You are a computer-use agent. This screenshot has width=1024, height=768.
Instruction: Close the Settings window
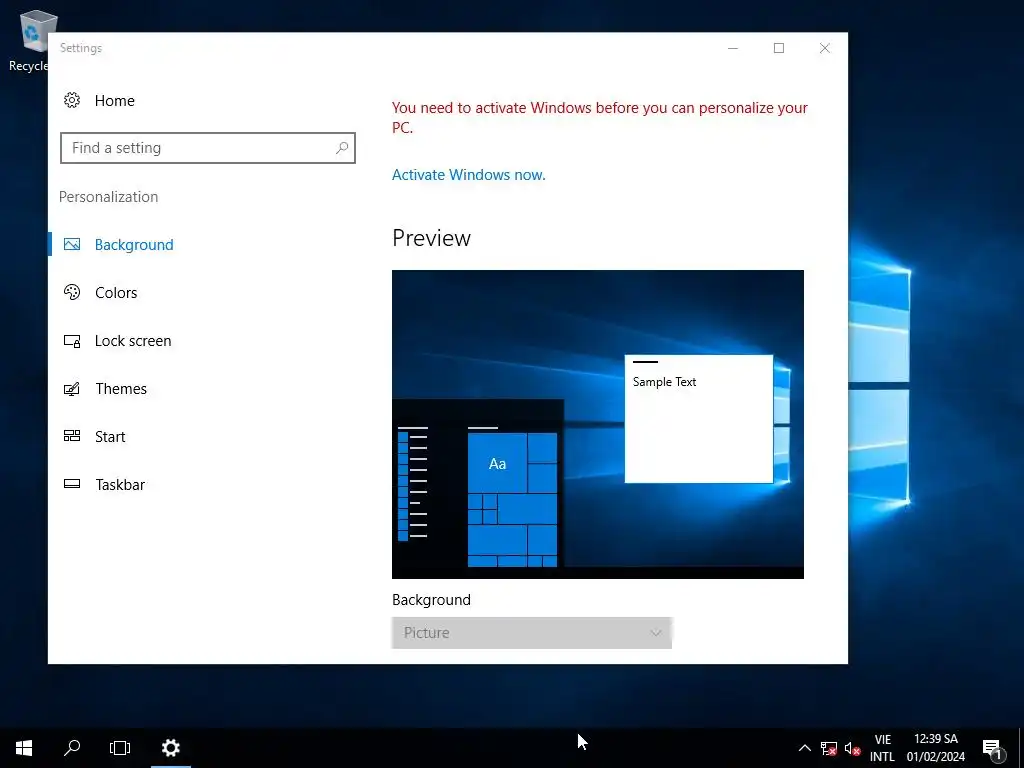coord(825,48)
